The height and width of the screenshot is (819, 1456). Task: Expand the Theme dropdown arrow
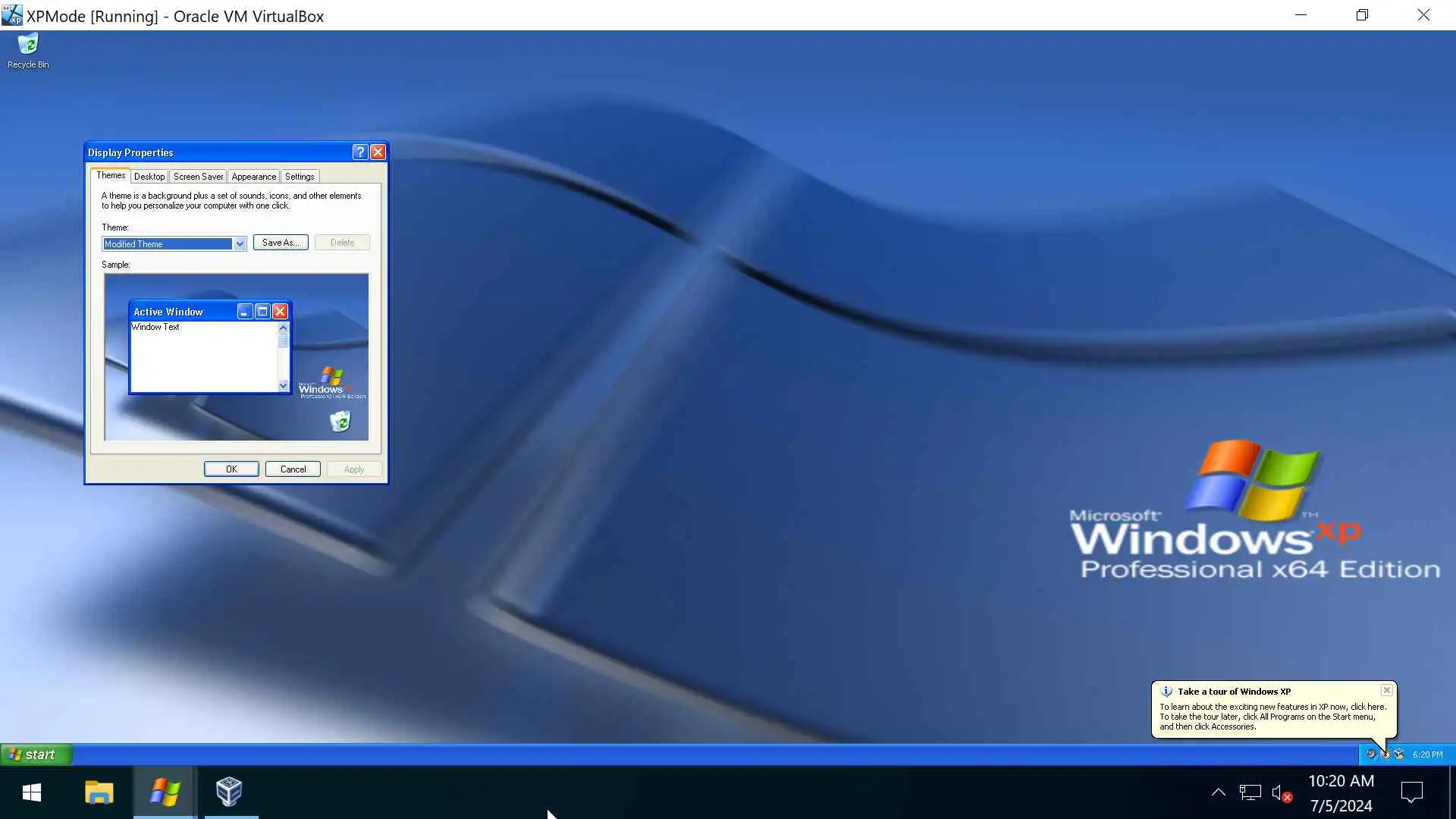pyautogui.click(x=240, y=244)
